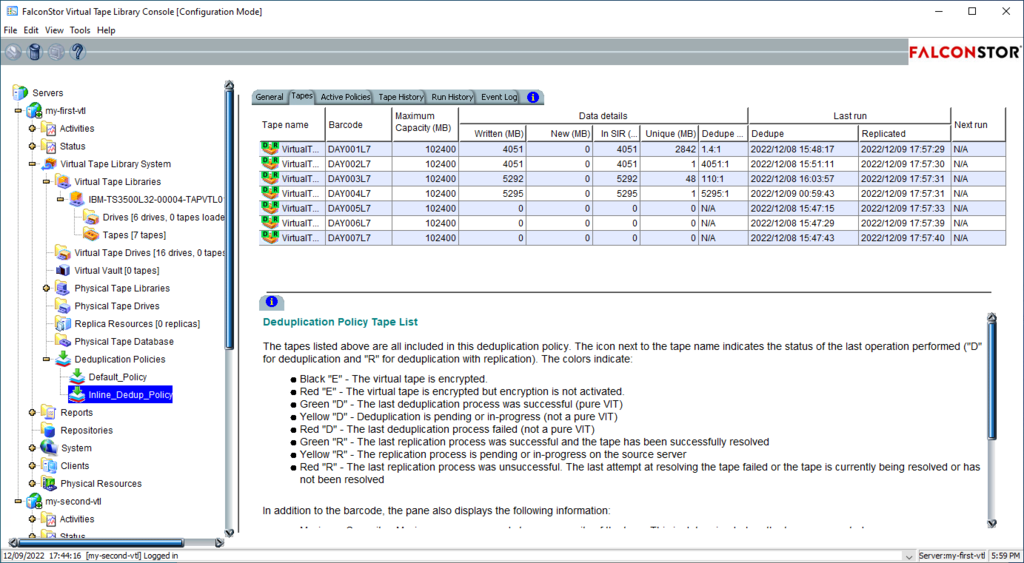Click the greyed monitor toolbar icon
Image resolution: width=1024 pixels, height=563 pixels.
(56, 52)
